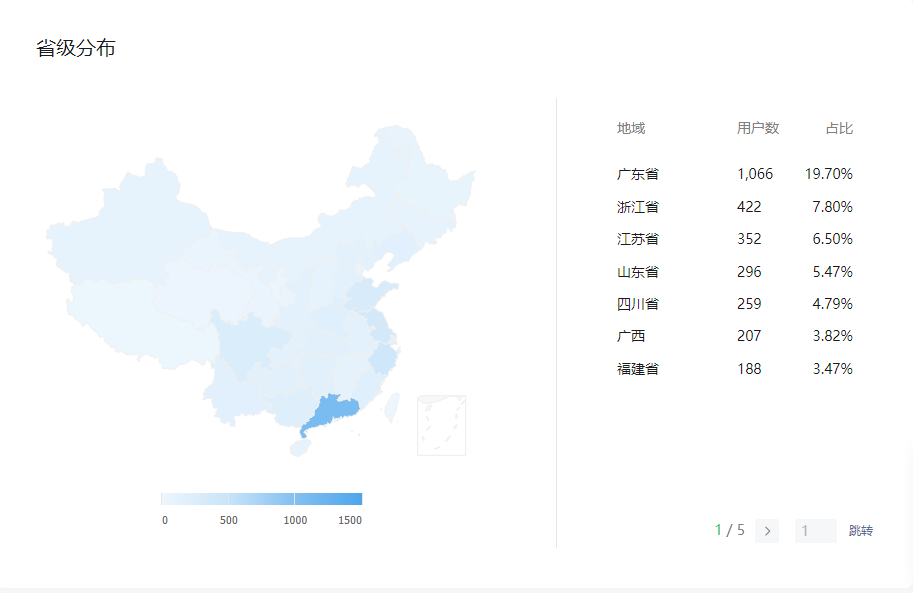Click the 7.80% percentage value
The height and width of the screenshot is (593, 913).
(833, 207)
